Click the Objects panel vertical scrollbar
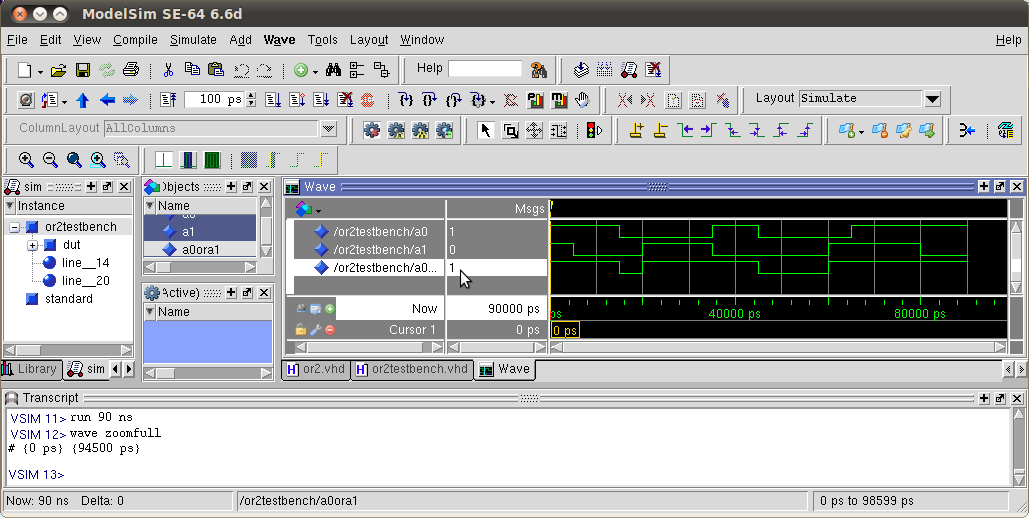This screenshot has height=518, width=1029. pos(266,227)
